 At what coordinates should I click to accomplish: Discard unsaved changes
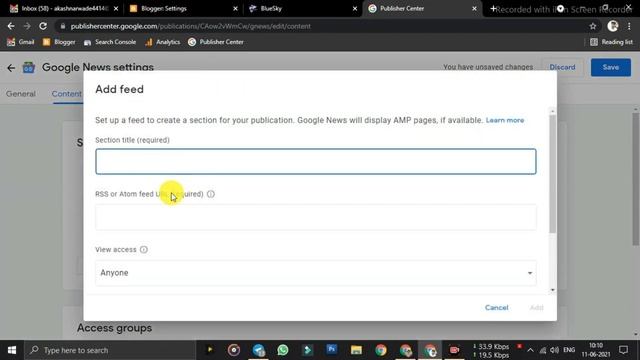[x=562, y=67]
